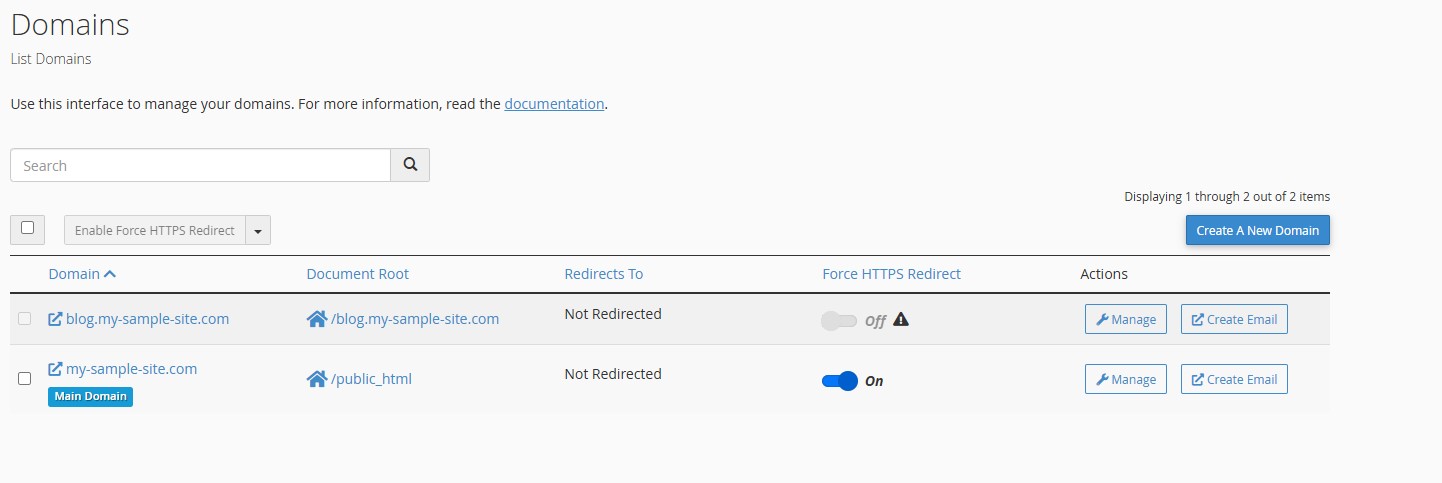Image resolution: width=1442 pixels, height=483 pixels.
Task: Click external link icon beside my-sample-site.com
Action: tap(56, 369)
